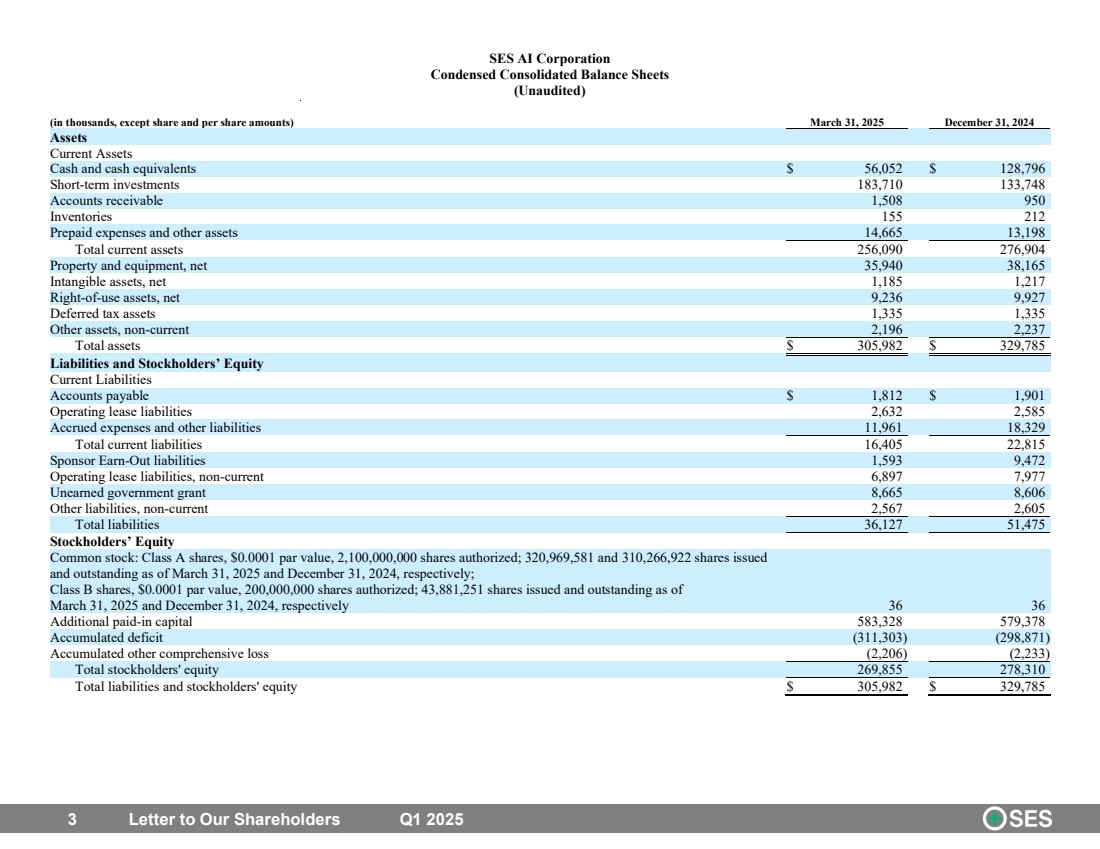Click the value 18,329
The image size is (1100, 849).
(1026, 427)
